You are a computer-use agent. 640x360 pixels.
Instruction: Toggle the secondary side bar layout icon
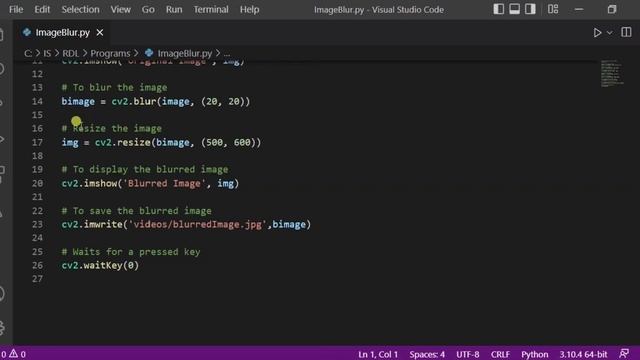click(x=530, y=9)
